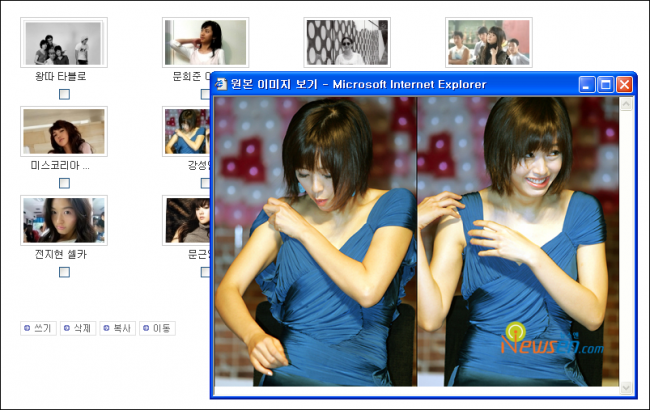Open the 전지현 셀카 thumbnail

click(64, 220)
